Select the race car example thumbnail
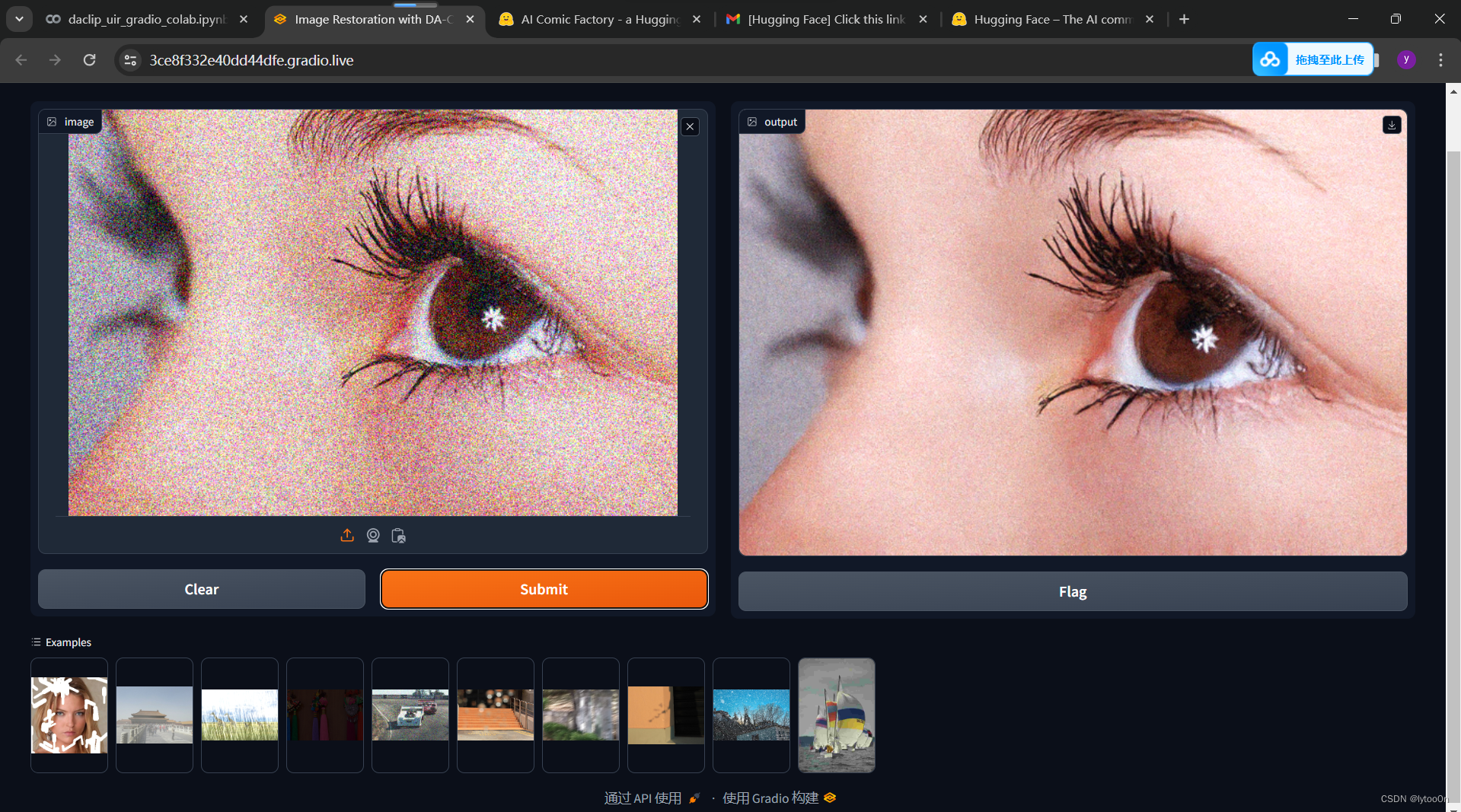The width and height of the screenshot is (1461, 812). [x=410, y=715]
